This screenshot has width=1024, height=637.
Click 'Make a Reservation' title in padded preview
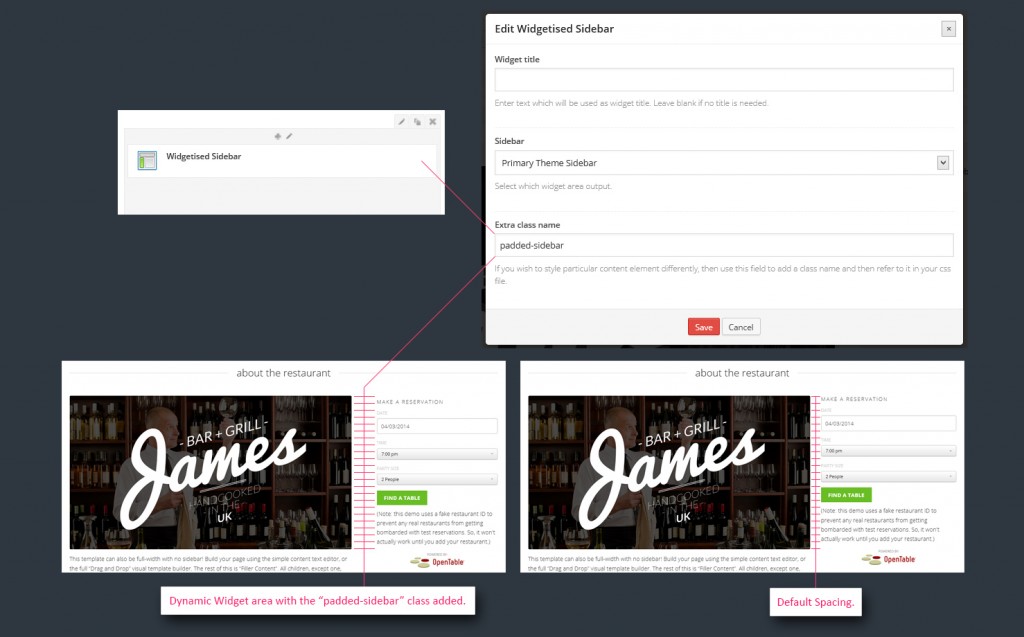point(409,402)
